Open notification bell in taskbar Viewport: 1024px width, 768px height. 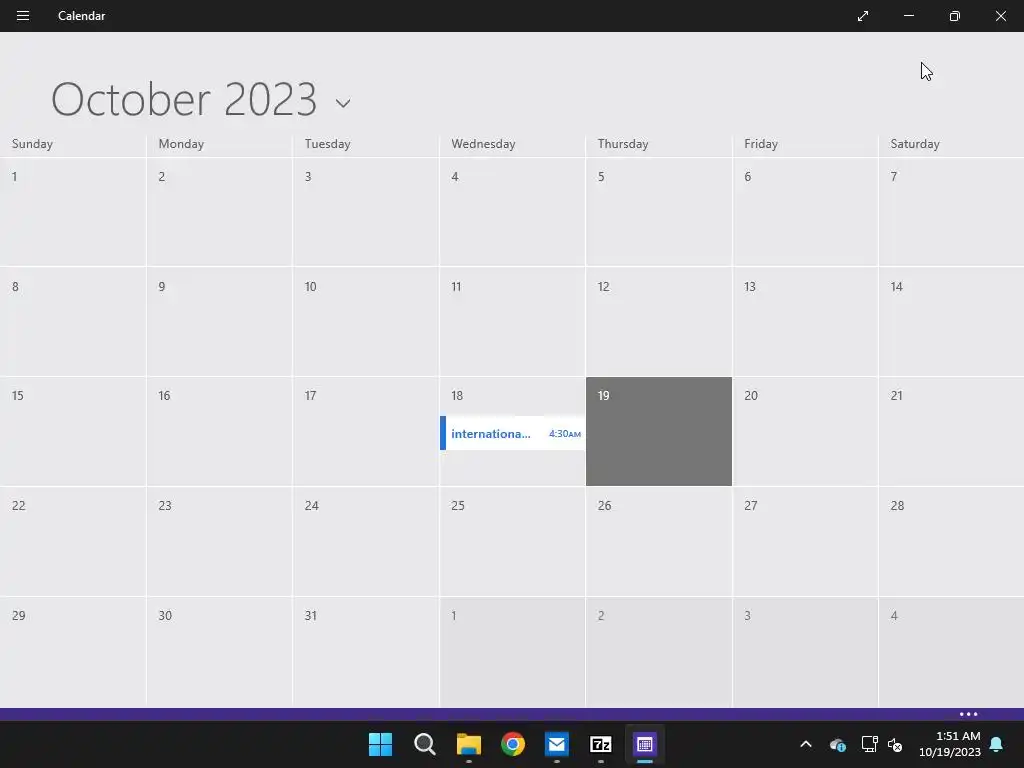tap(997, 744)
